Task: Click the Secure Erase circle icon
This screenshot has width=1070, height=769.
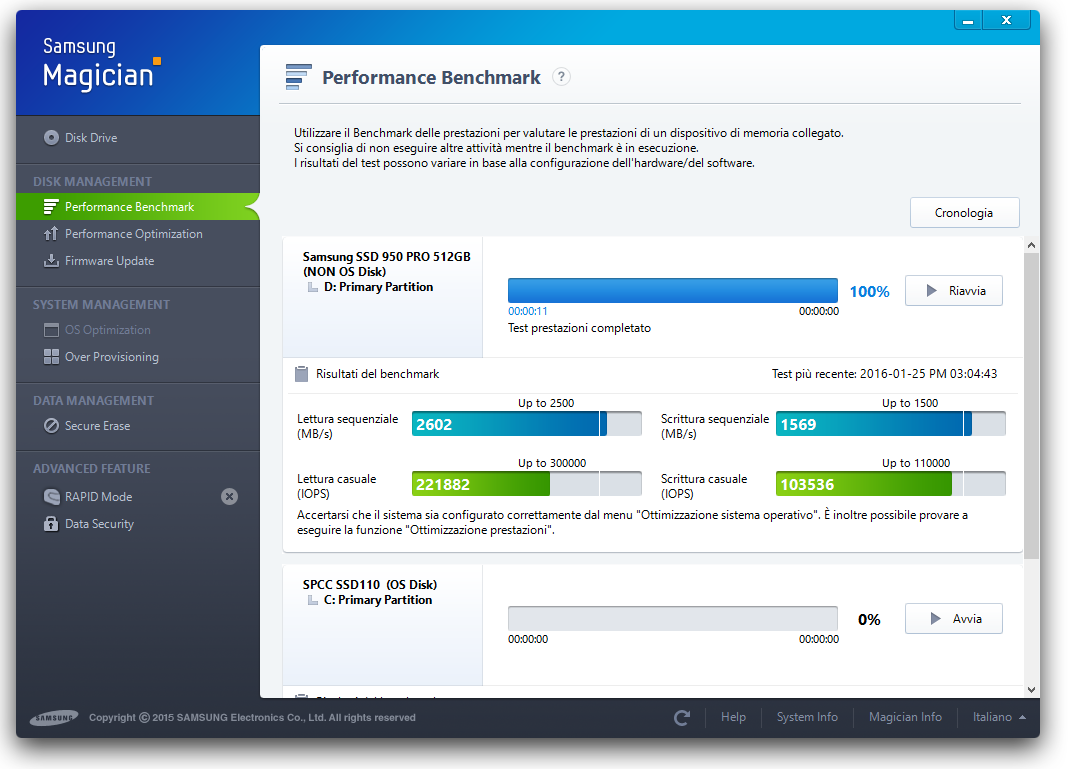Action: 51,426
